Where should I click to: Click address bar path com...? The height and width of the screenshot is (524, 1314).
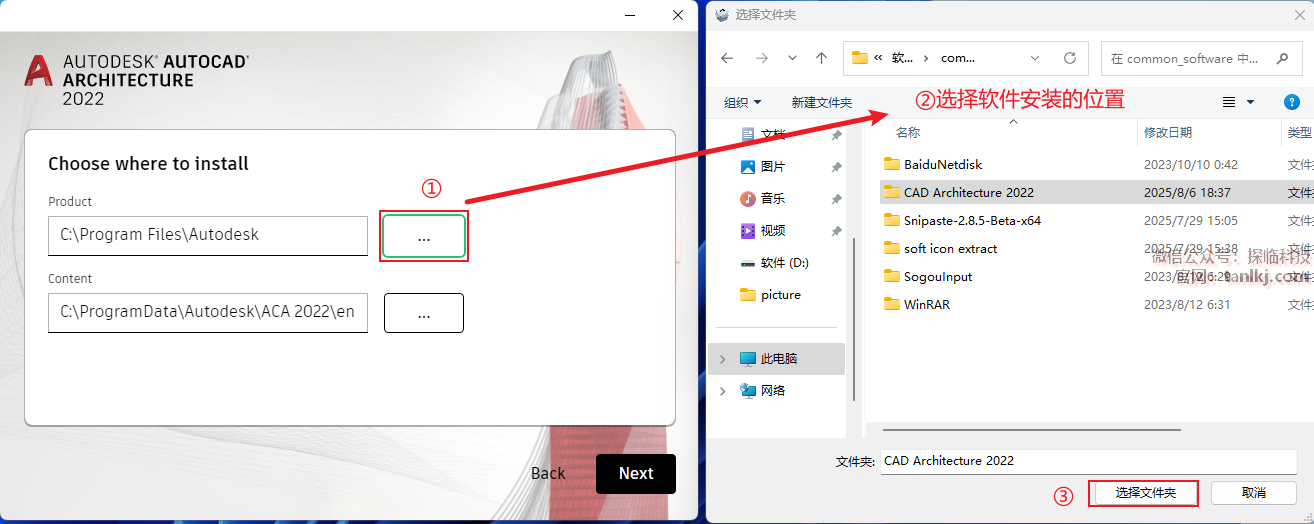coord(957,58)
